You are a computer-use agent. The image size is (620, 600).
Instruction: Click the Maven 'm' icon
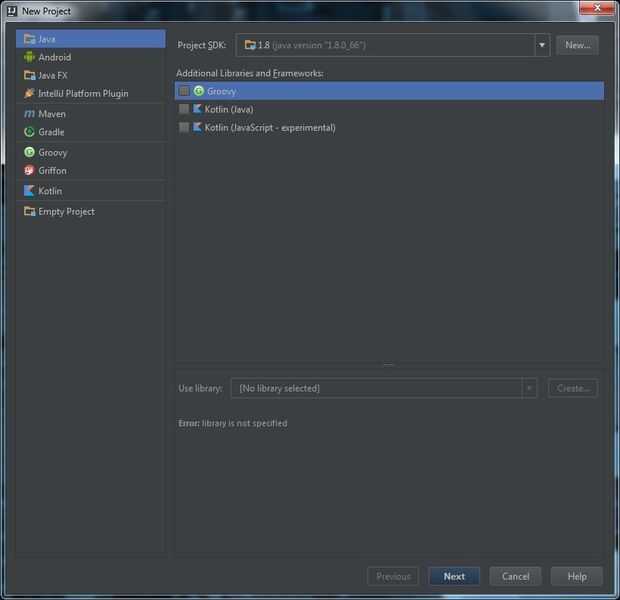[x=29, y=114]
